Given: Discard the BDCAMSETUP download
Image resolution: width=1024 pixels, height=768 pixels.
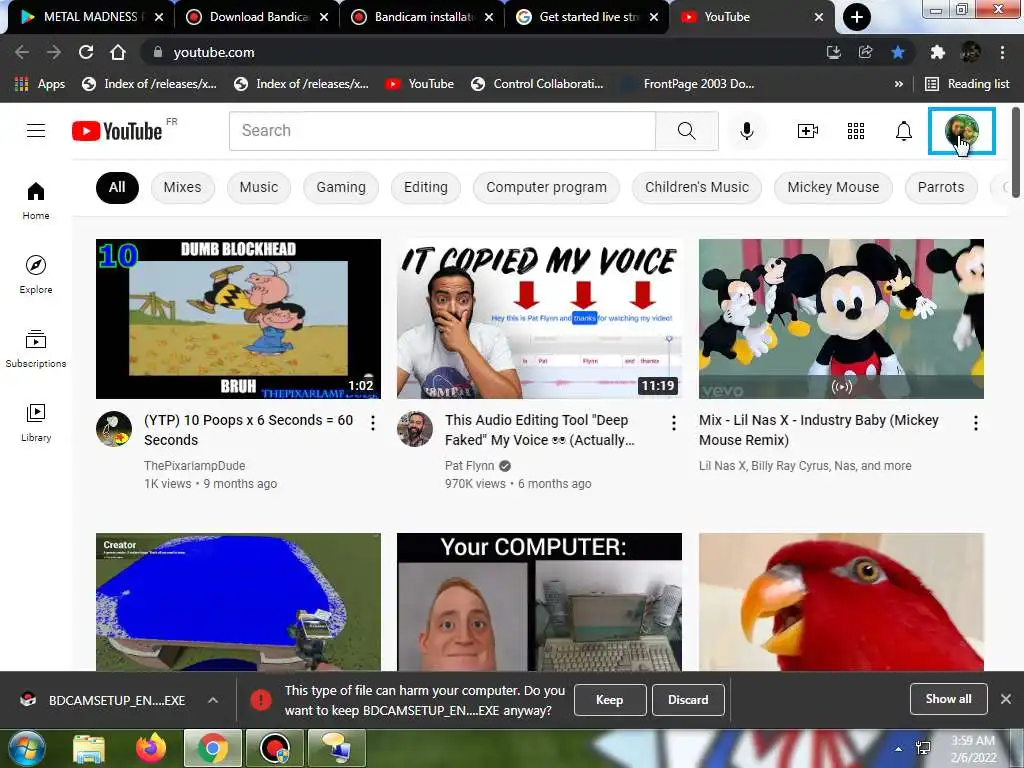Looking at the screenshot, I should 688,700.
